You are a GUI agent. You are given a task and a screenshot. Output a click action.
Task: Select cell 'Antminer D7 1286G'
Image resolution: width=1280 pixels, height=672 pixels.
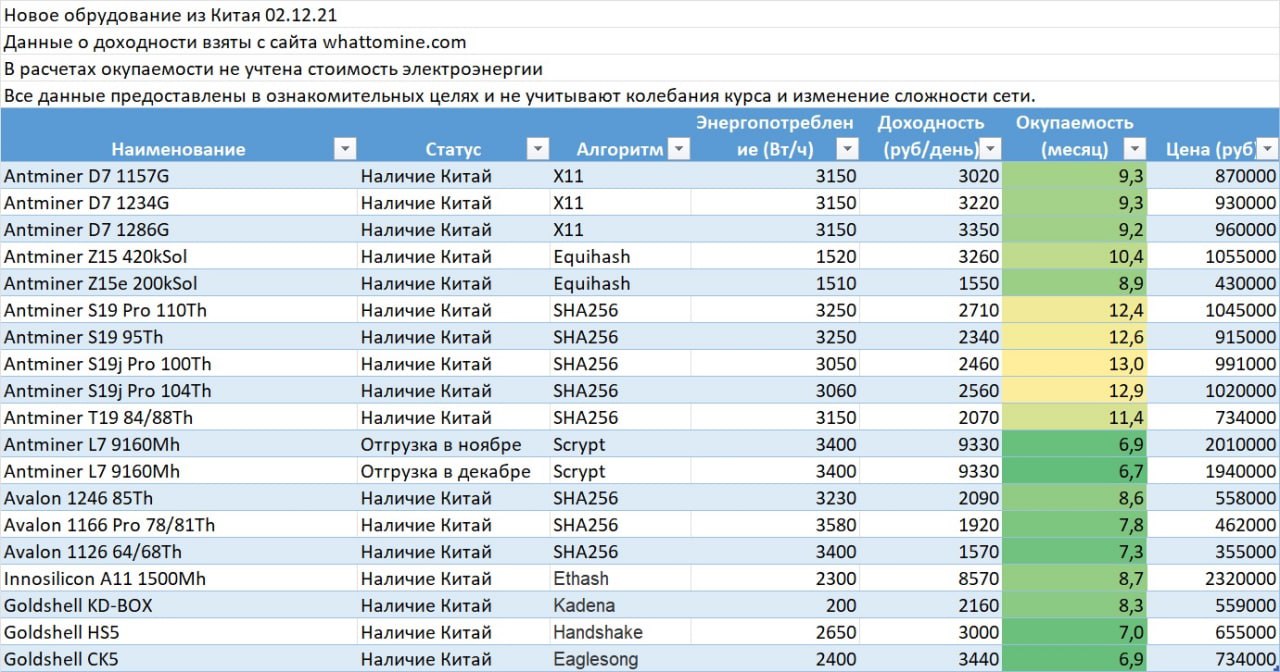click(179, 230)
